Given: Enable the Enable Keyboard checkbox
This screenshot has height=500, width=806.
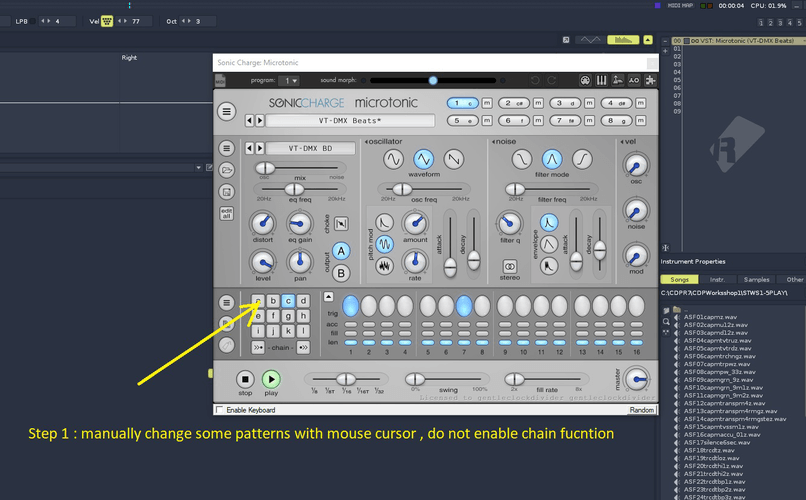Looking at the screenshot, I should click(220, 410).
